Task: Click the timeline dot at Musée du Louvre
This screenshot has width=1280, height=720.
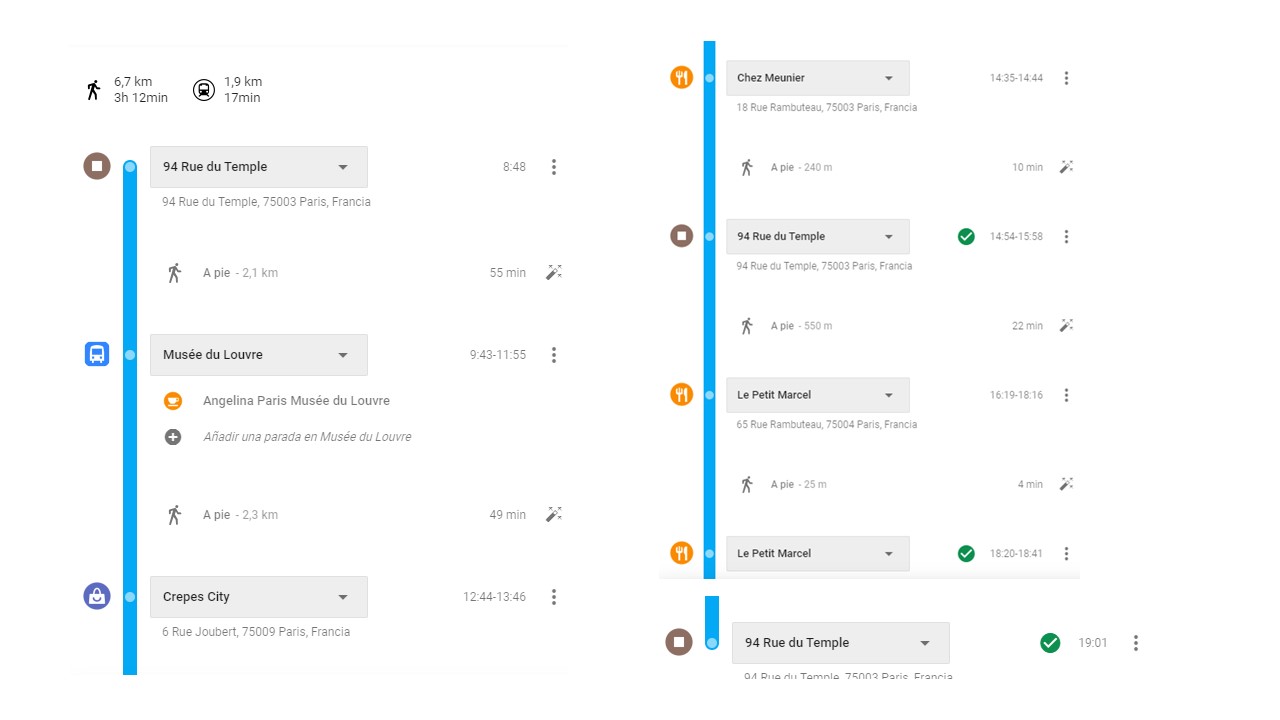Action: pos(130,355)
